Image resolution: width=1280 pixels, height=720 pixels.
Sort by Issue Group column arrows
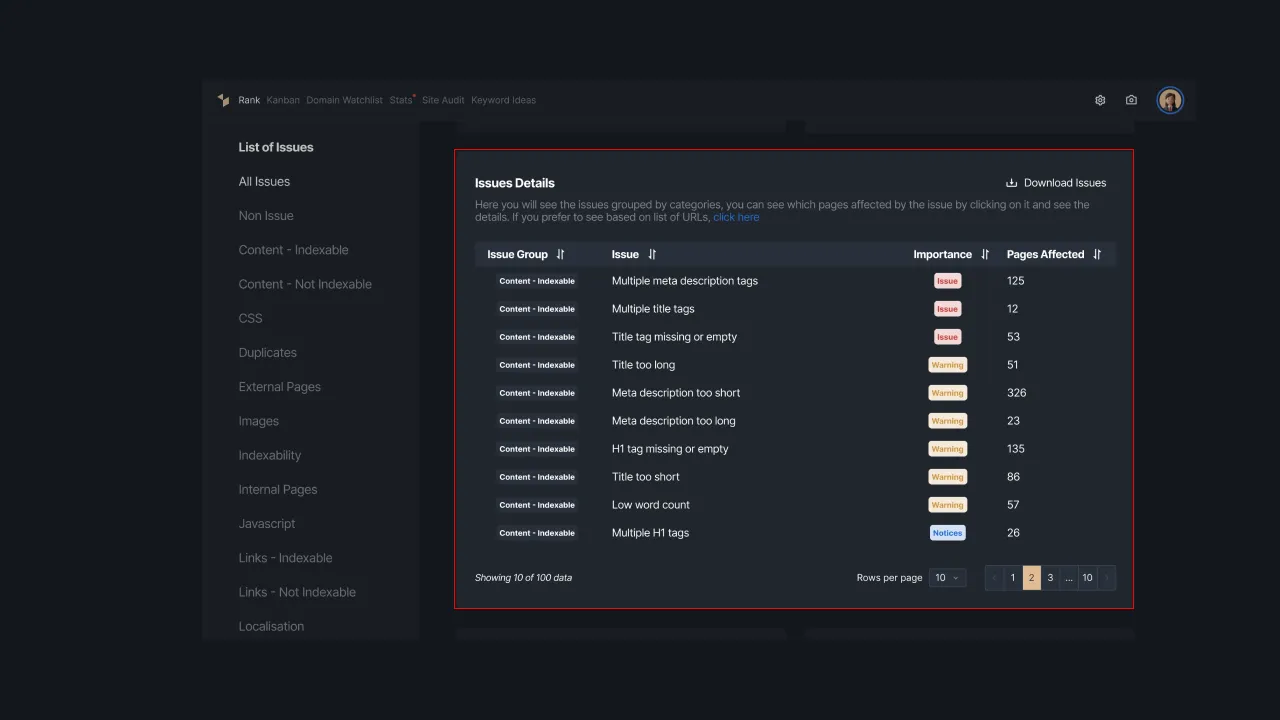tap(560, 254)
